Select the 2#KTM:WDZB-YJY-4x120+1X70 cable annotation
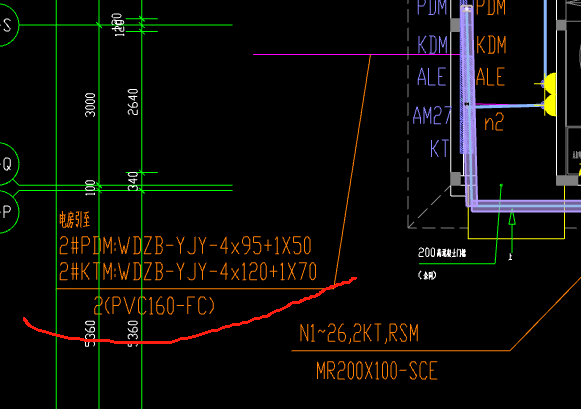581x409 pixels. click(188, 272)
